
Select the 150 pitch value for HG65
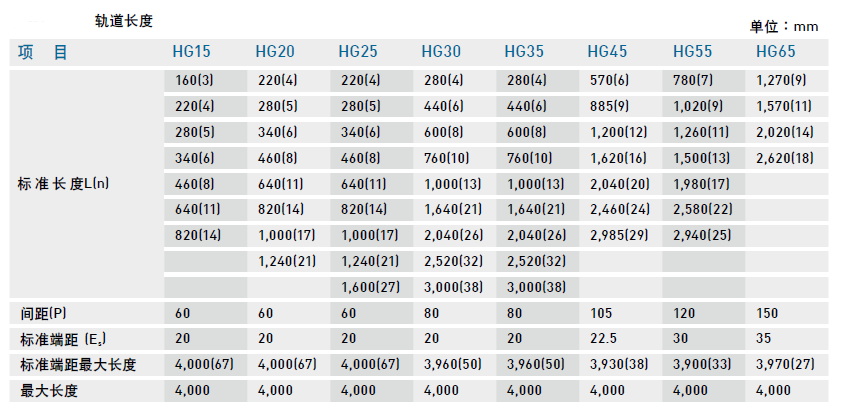pyautogui.click(x=766, y=313)
